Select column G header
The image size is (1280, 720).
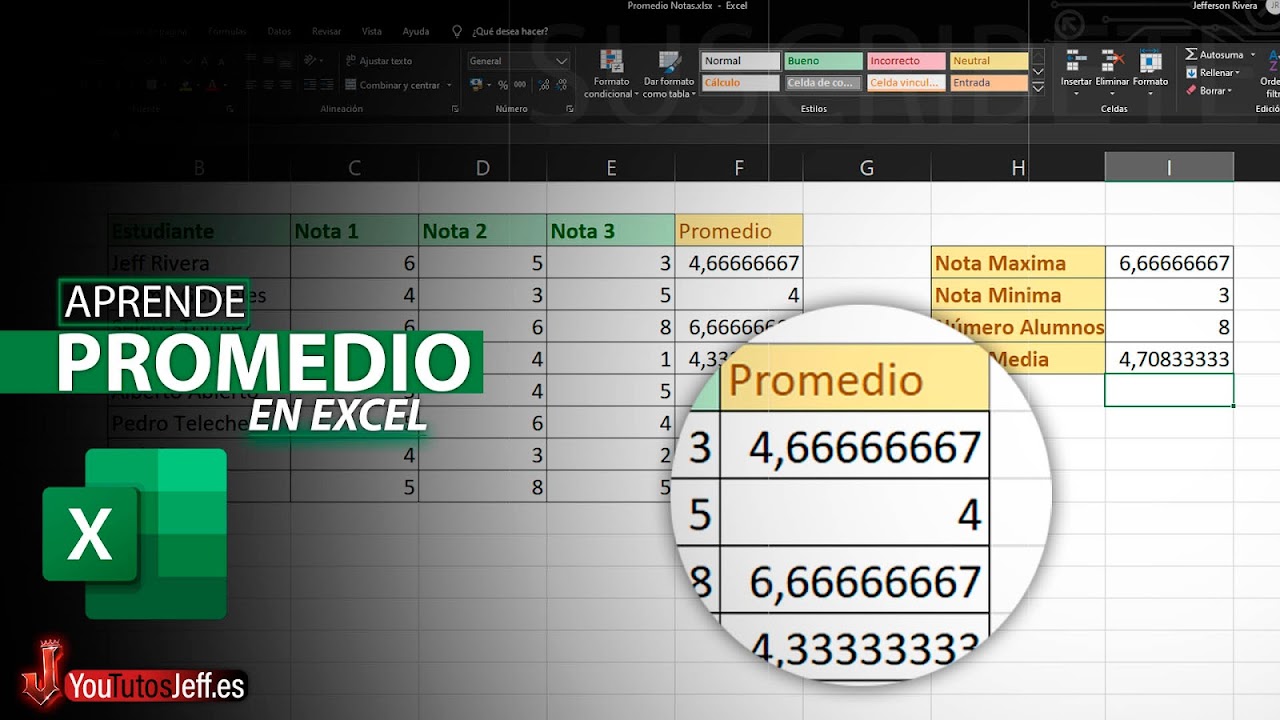coord(867,168)
